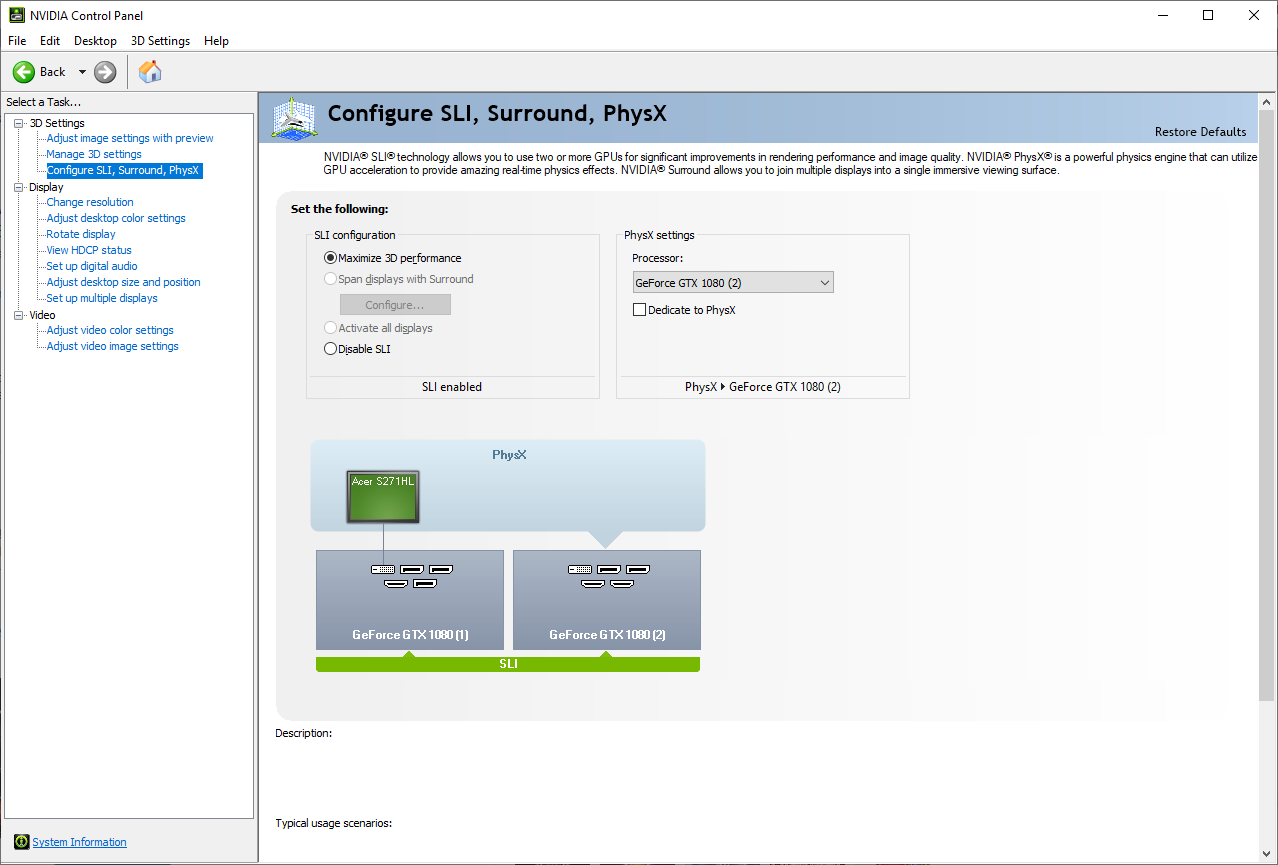Image resolution: width=1278 pixels, height=865 pixels.
Task: Minimize the NVIDIA Control Panel window
Action: (x=1162, y=15)
